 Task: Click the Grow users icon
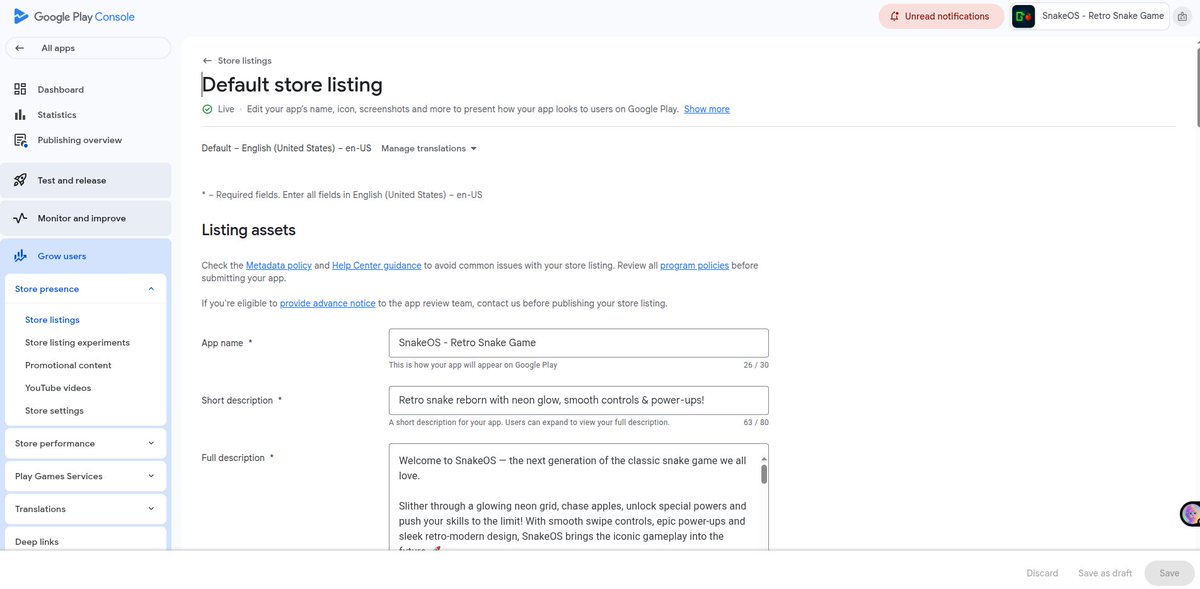tap(20, 256)
